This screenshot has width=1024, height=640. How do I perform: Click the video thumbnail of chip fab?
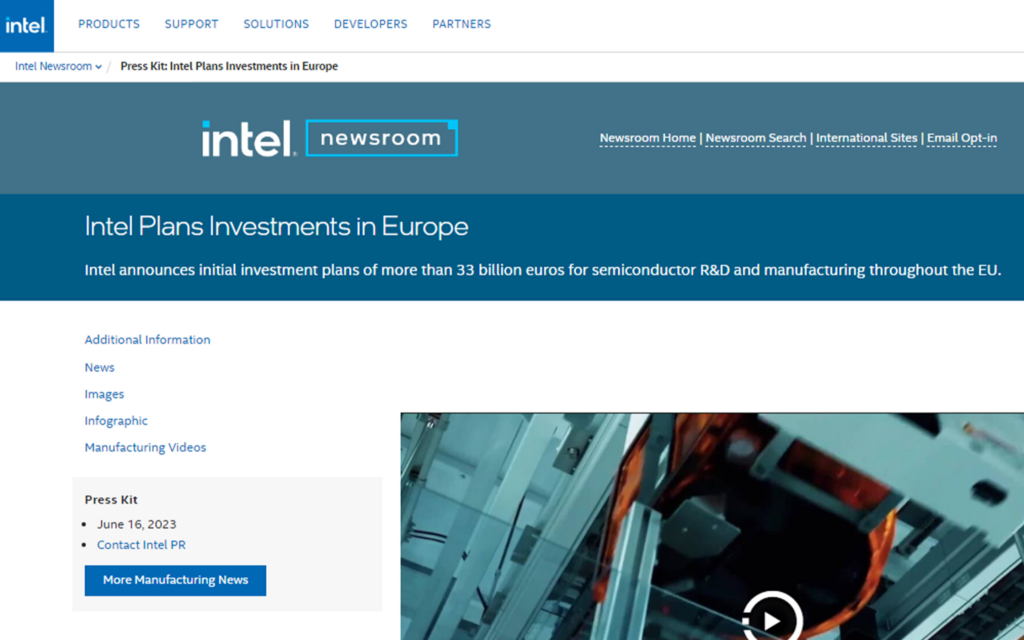point(712,526)
